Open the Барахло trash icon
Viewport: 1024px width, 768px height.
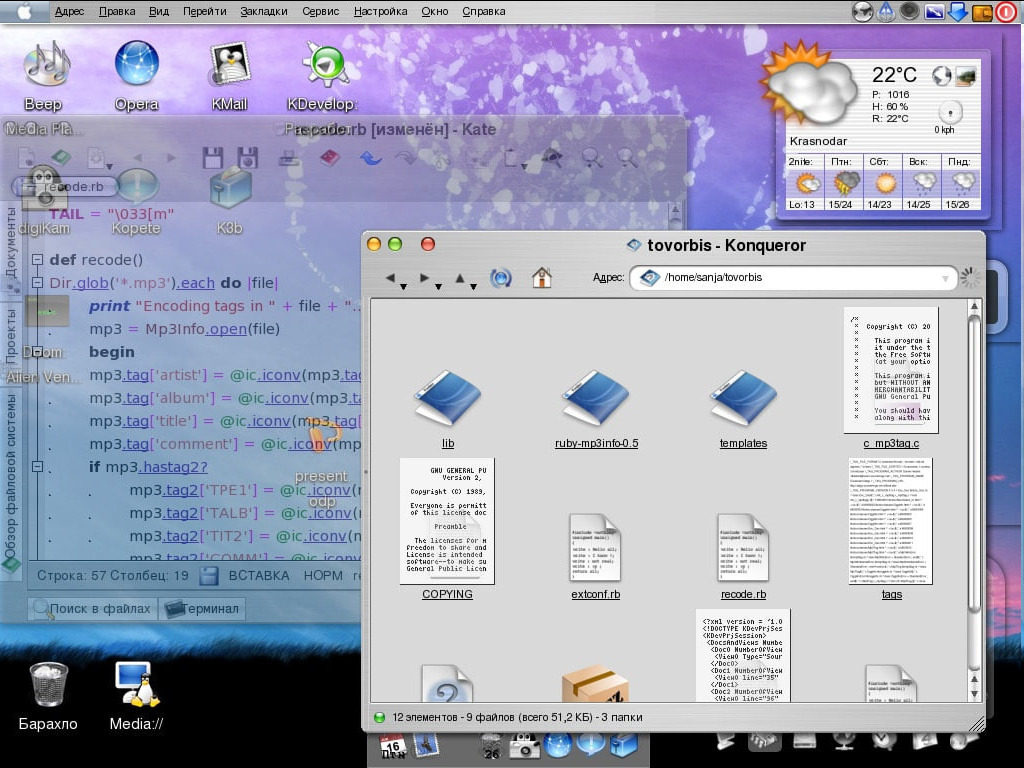(x=48, y=685)
